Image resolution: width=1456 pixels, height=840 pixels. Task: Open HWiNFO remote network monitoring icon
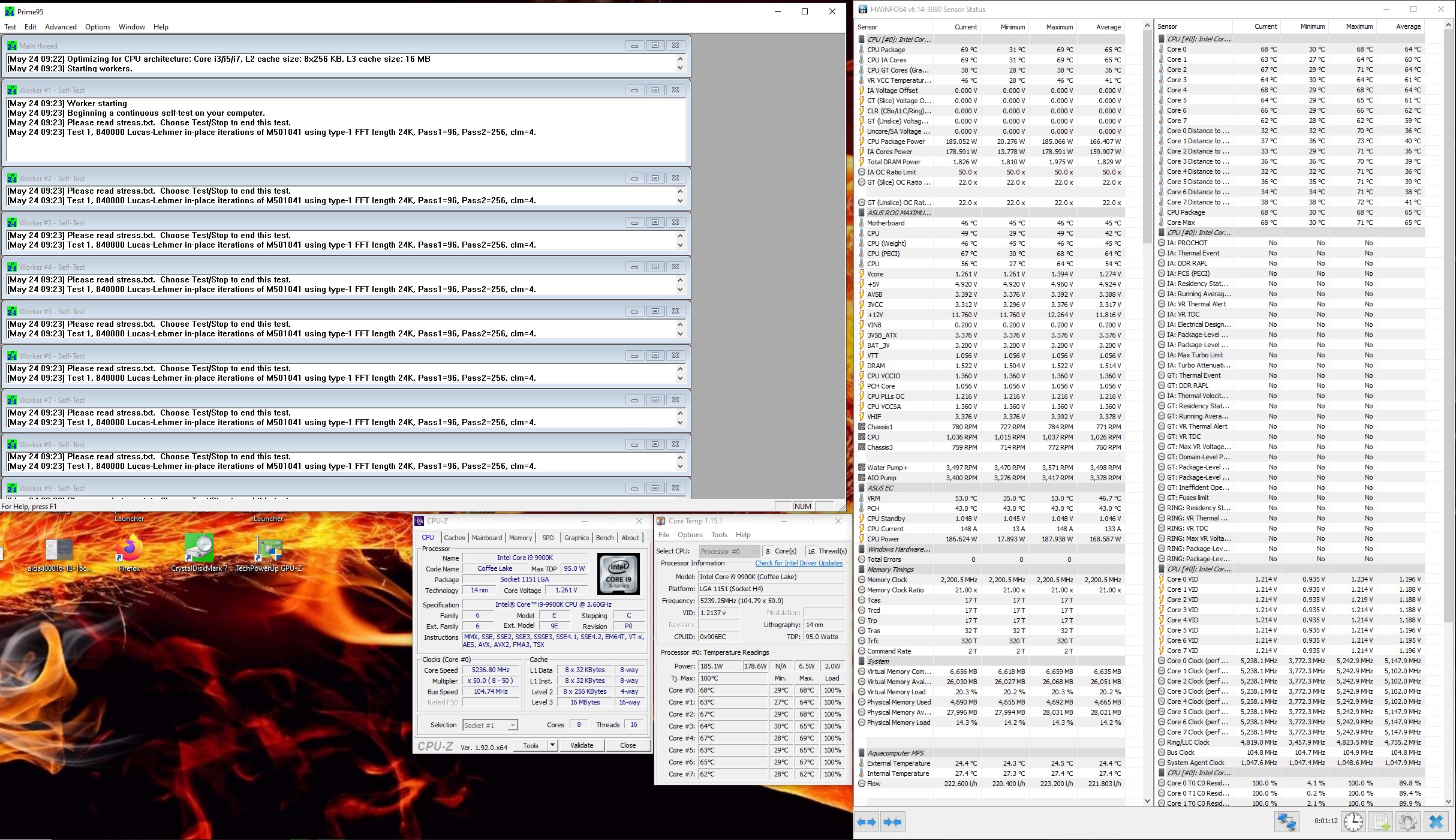1286,821
